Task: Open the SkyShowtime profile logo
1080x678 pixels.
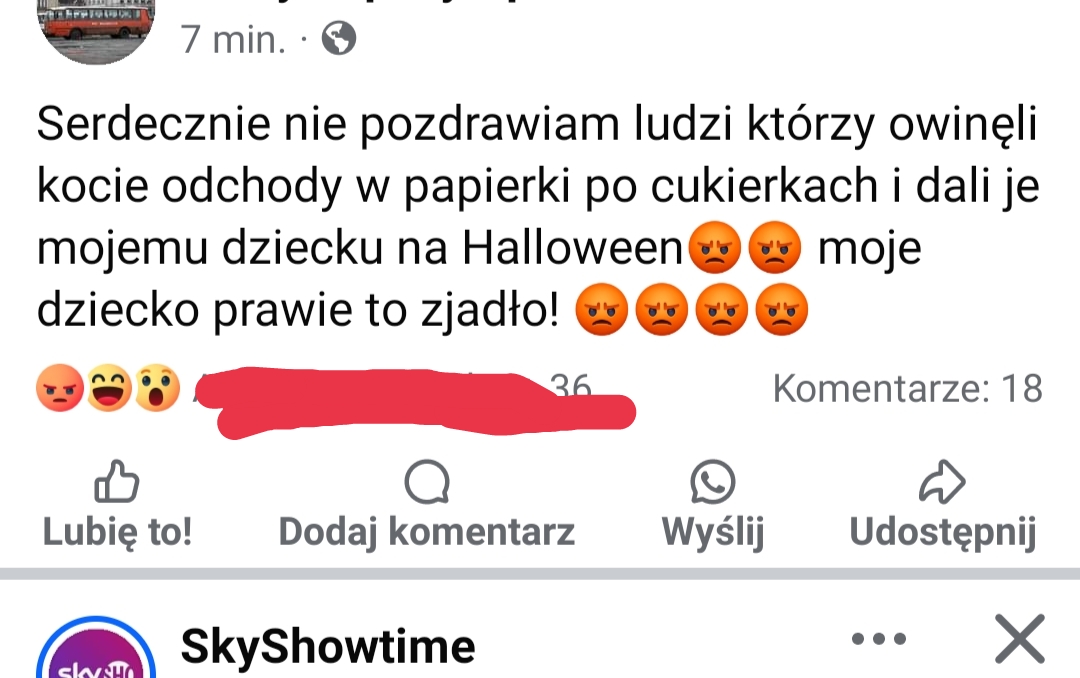Action: point(96,648)
